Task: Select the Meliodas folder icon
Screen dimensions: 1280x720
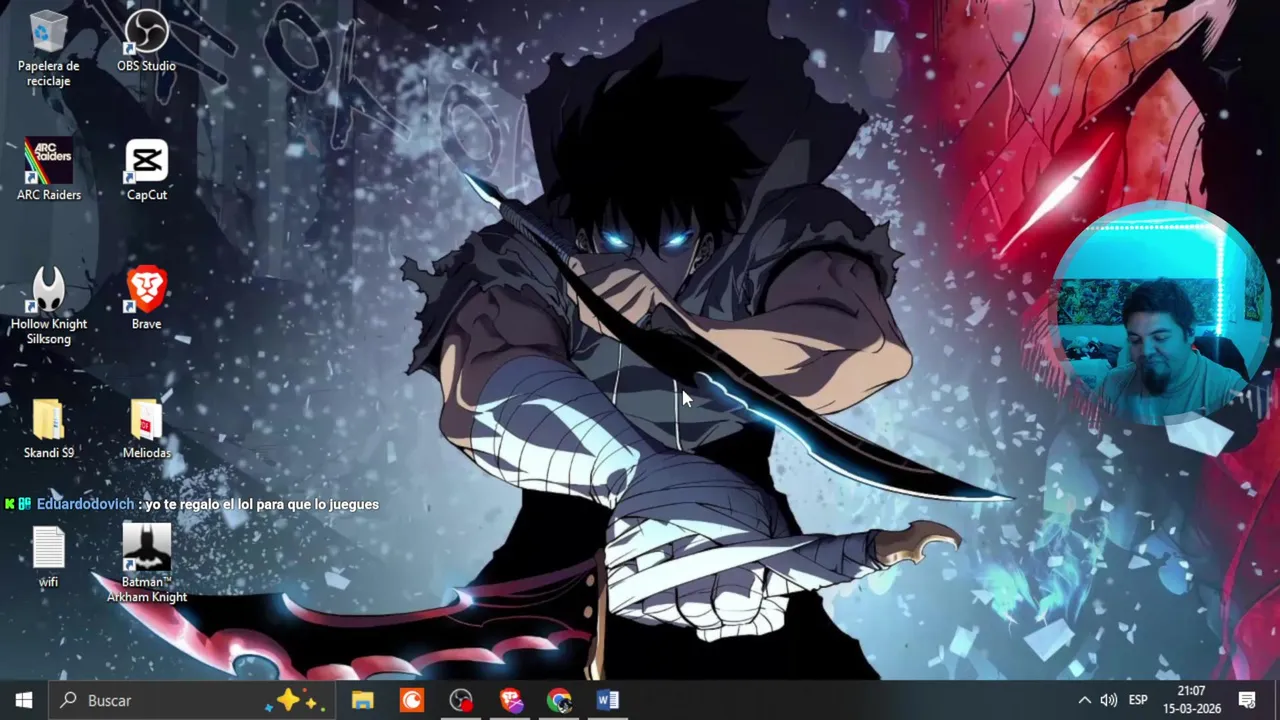Action: pyautogui.click(x=146, y=428)
